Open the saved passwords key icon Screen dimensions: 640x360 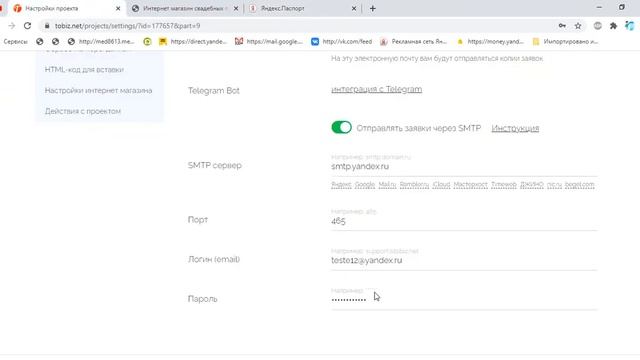click(x=562, y=26)
